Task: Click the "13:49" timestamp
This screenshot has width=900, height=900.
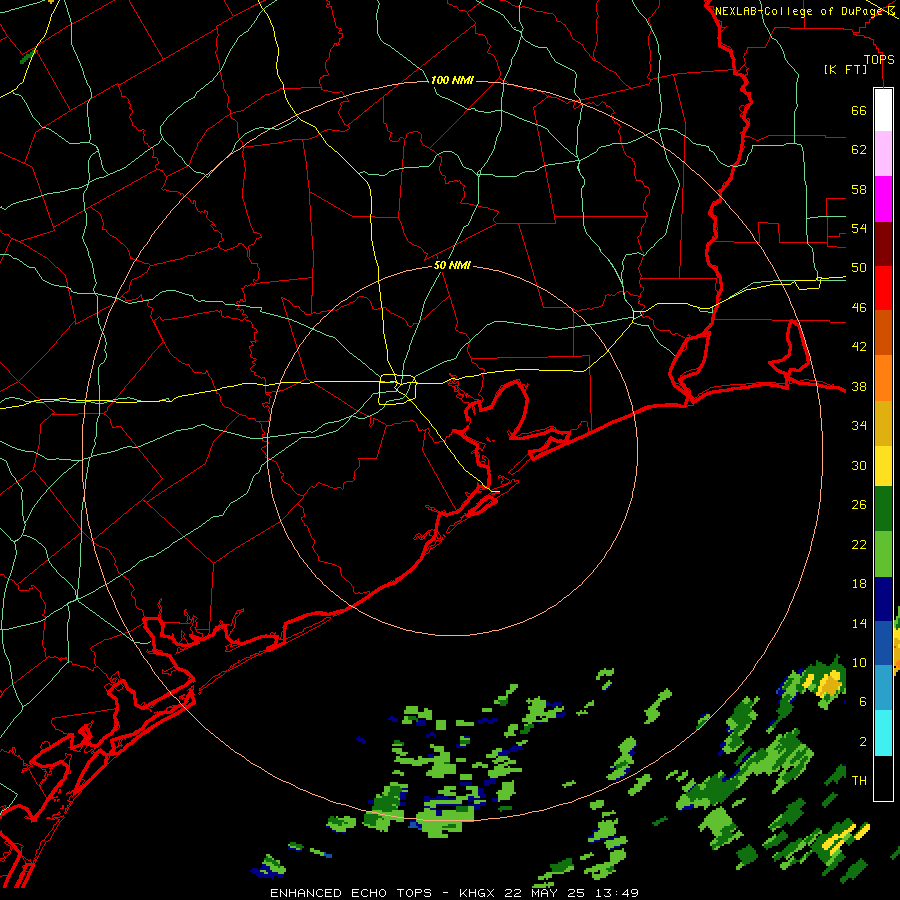Action: click(616, 893)
